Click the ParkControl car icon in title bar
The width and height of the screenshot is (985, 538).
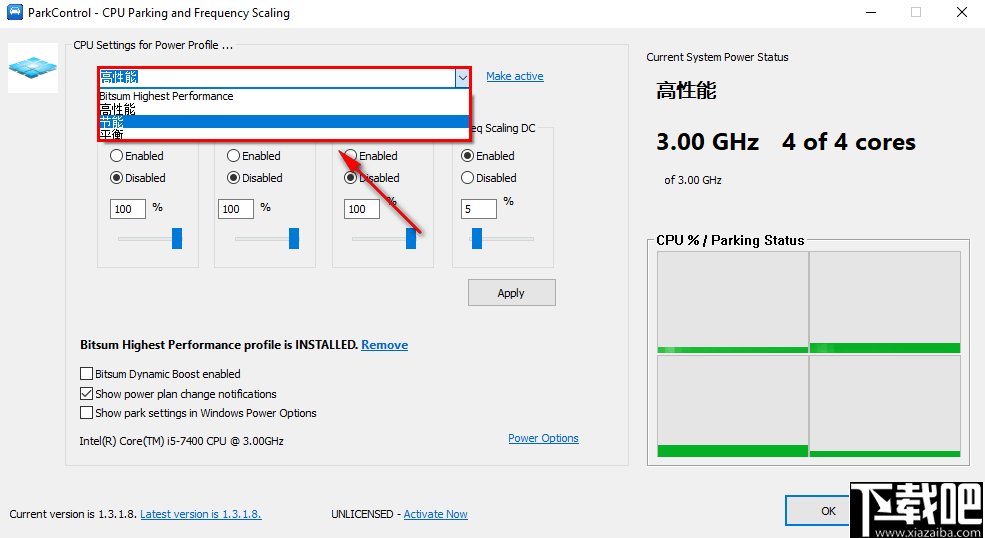pos(14,12)
